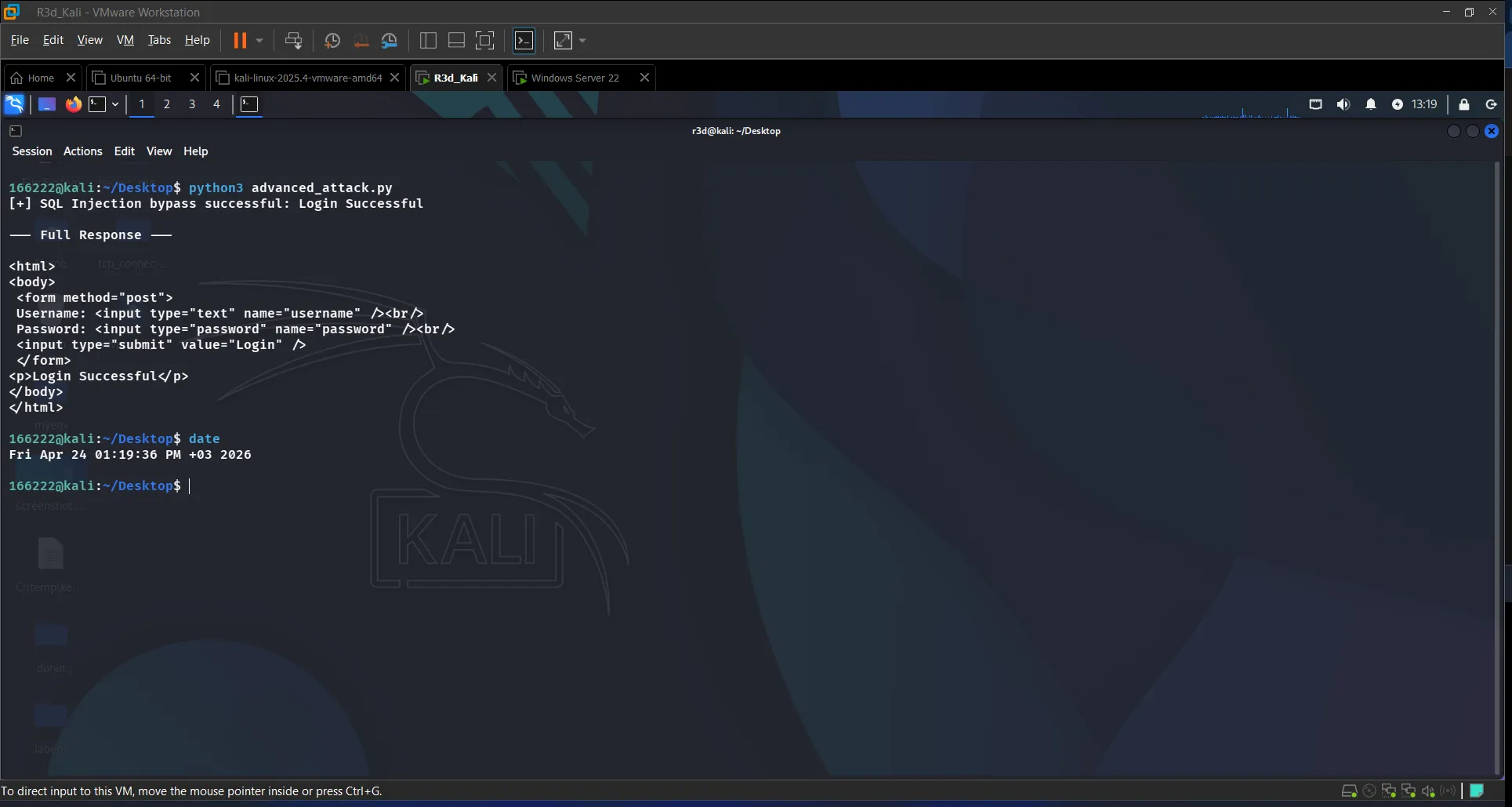Launch terminal emulator from the Kali panel
The height and width of the screenshot is (807, 1512).
[x=97, y=104]
